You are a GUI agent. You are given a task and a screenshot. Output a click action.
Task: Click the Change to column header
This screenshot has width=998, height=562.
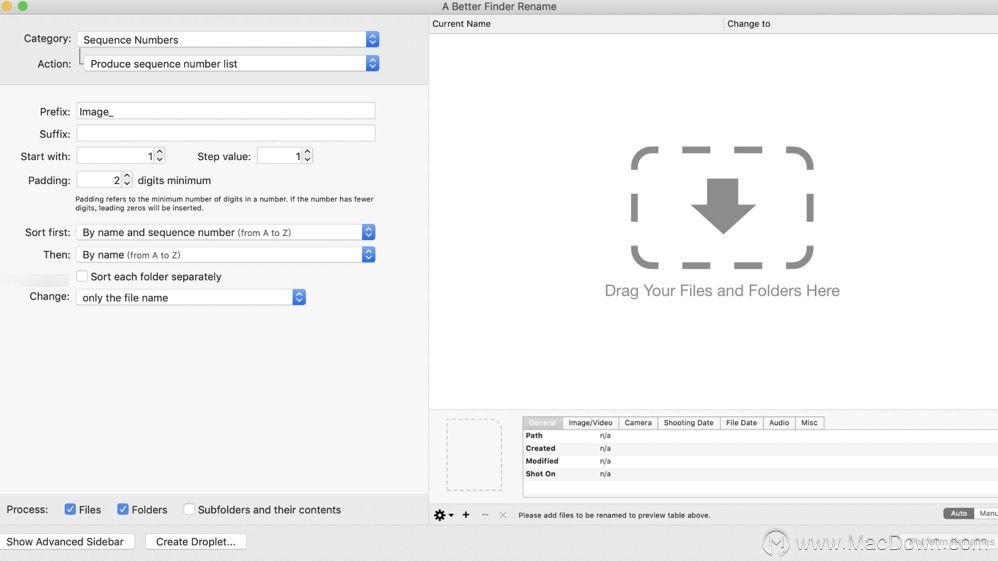[861, 24]
